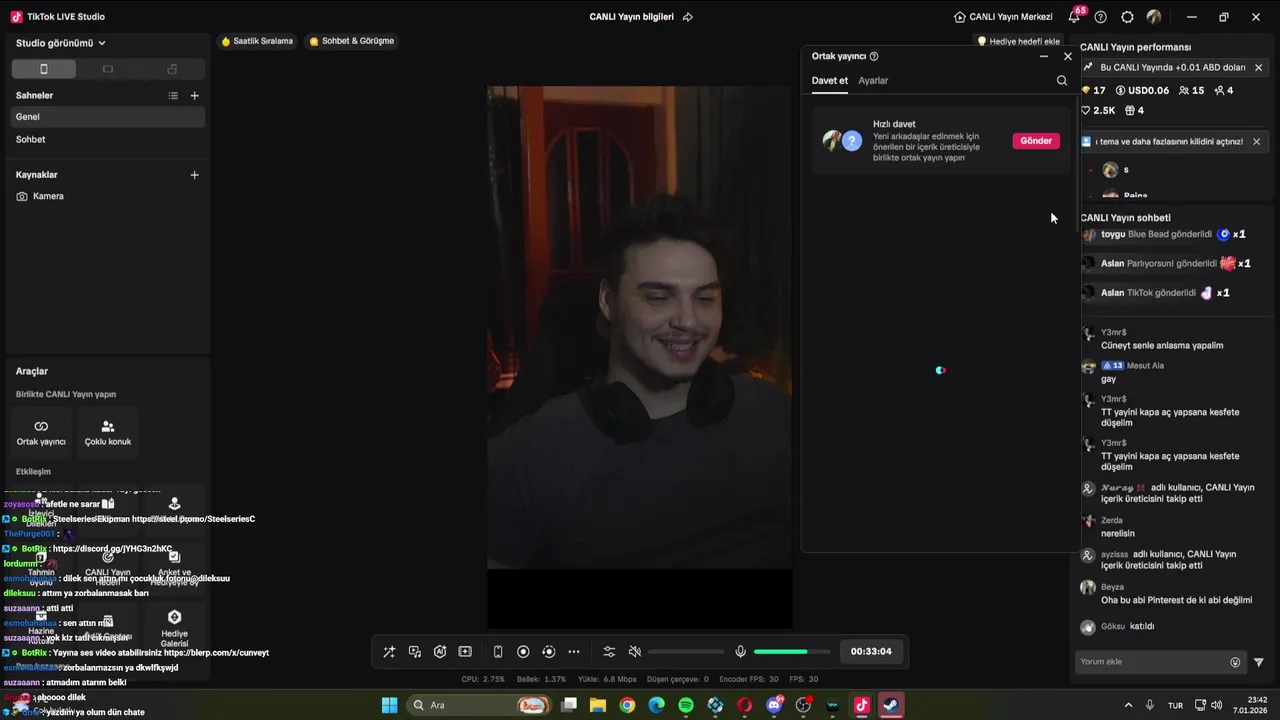The height and width of the screenshot is (720, 1280).
Task: Open the Çoklu konuk tool
Action: click(x=108, y=433)
